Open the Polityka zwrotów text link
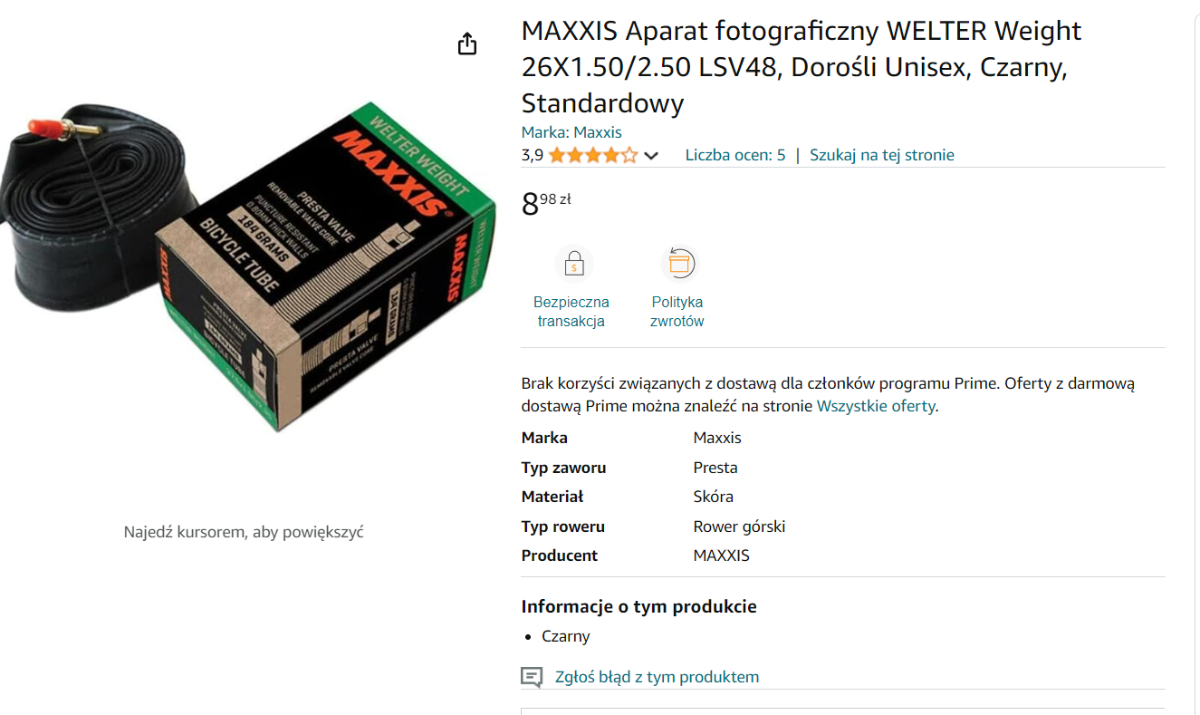This screenshot has width=1200, height=715. point(677,311)
